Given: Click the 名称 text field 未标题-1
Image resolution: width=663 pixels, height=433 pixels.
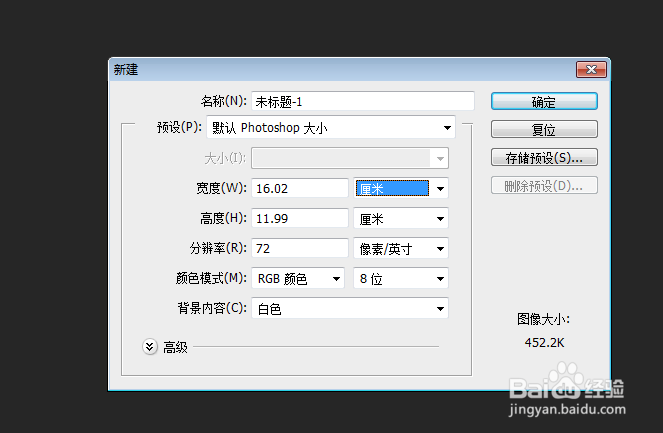Looking at the screenshot, I should point(363,101).
